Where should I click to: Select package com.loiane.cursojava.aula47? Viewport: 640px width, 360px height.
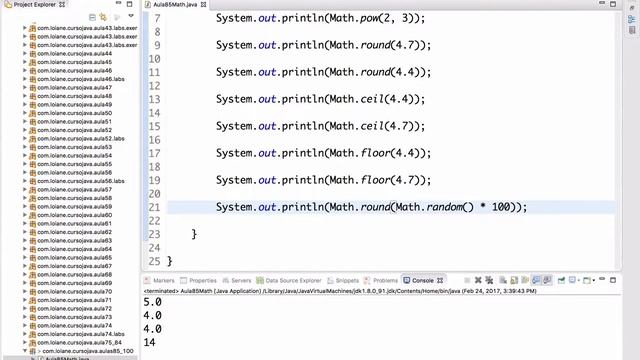[74, 87]
